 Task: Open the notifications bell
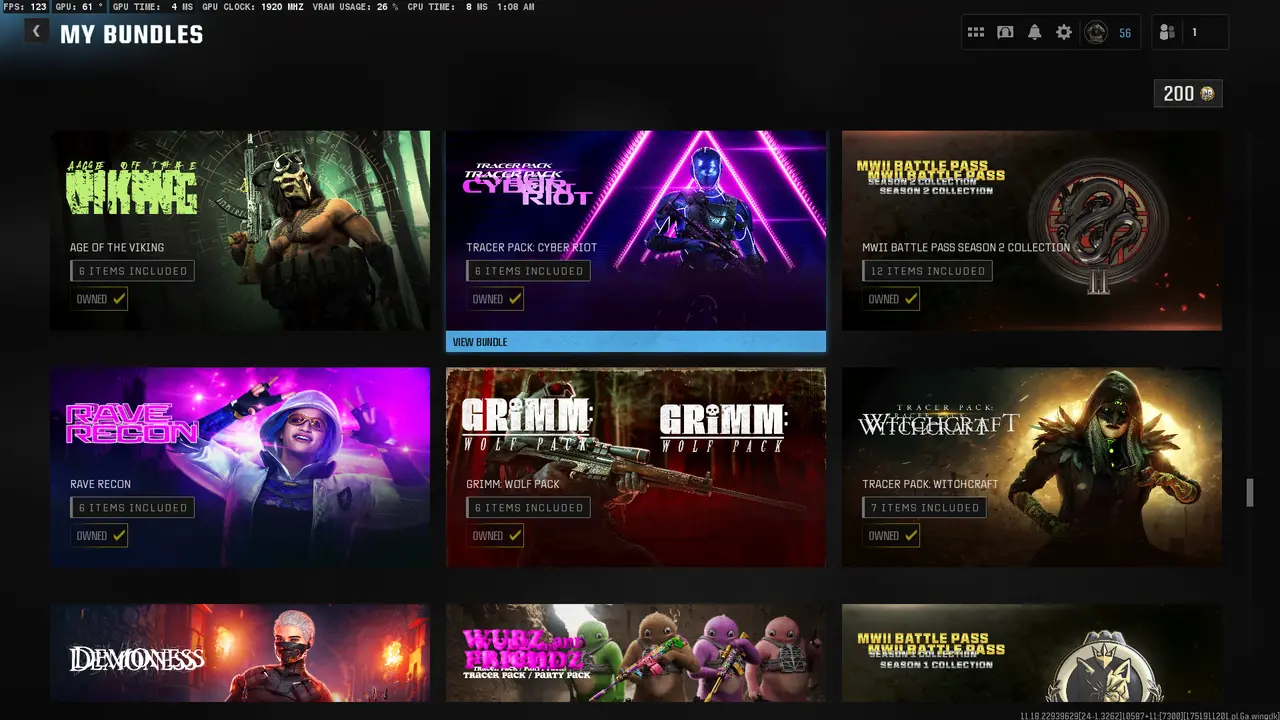(1035, 32)
